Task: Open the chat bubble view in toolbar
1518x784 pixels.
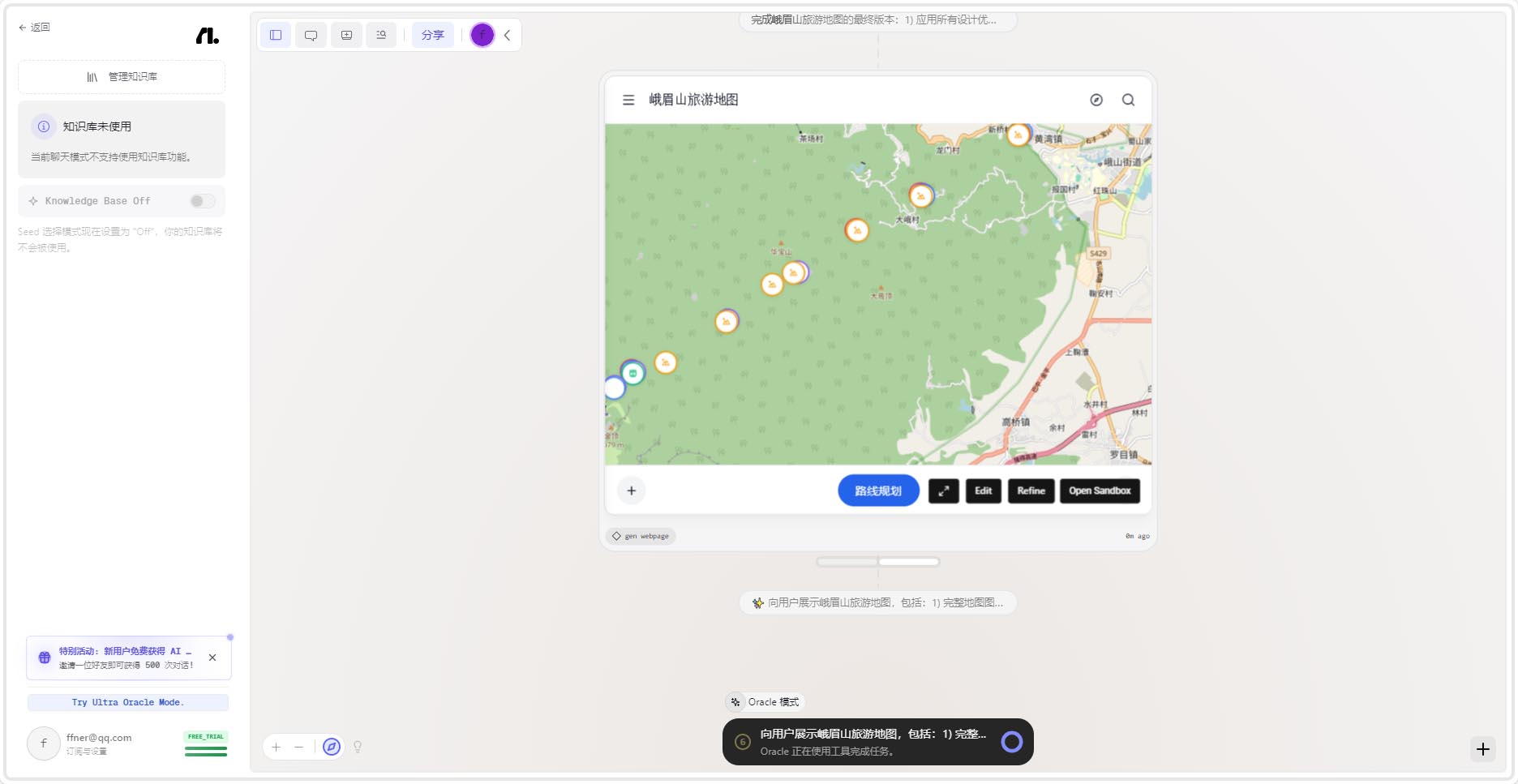Action: click(311, 35)
